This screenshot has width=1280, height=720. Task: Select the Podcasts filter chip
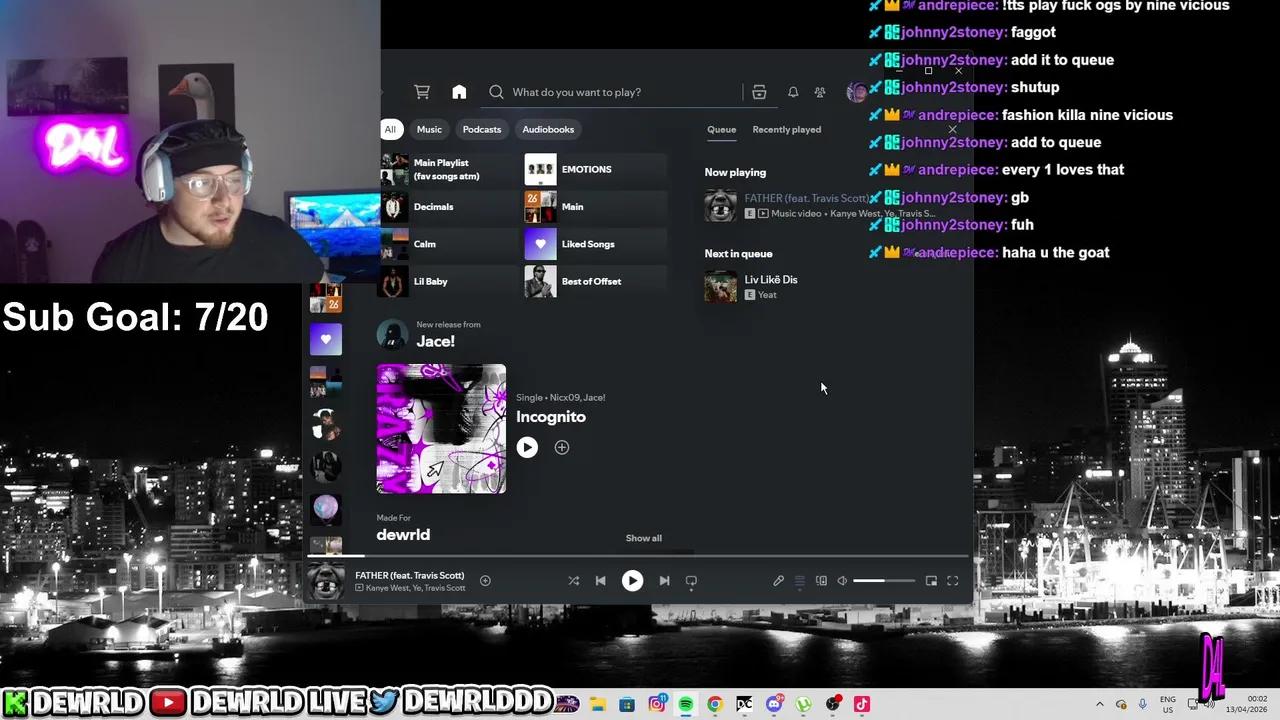[482, 129]
